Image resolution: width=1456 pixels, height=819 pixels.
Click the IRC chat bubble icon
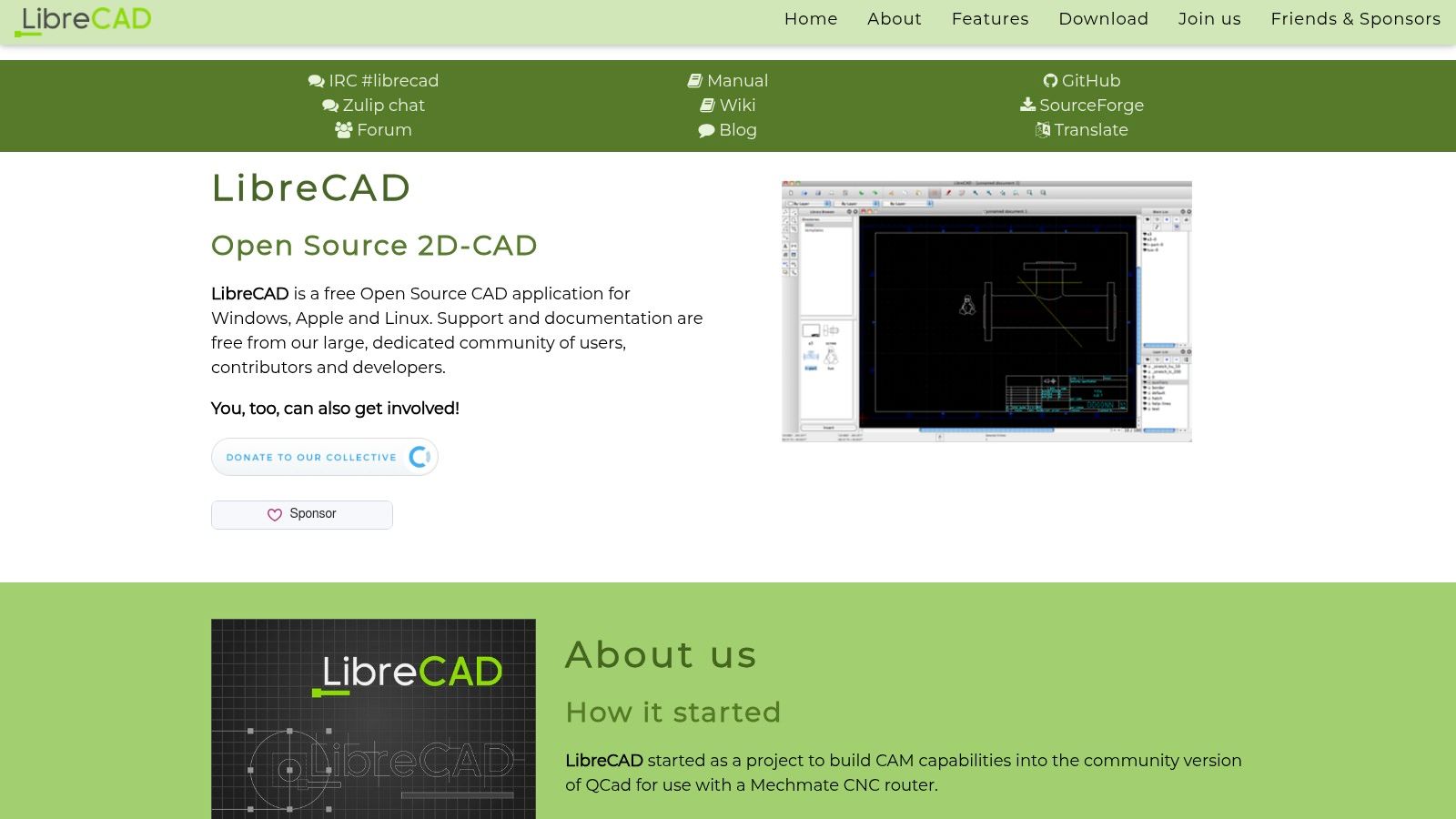[x=316, y=81]
